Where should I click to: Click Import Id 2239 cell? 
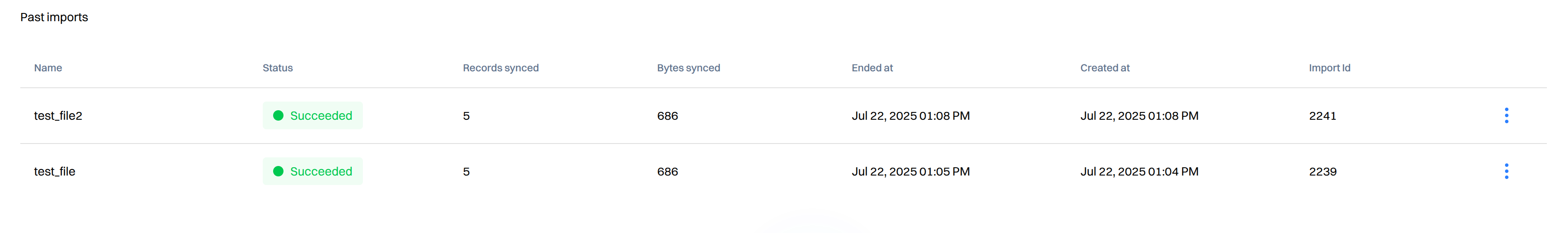pyautogui.click(x=1322, y=172)
